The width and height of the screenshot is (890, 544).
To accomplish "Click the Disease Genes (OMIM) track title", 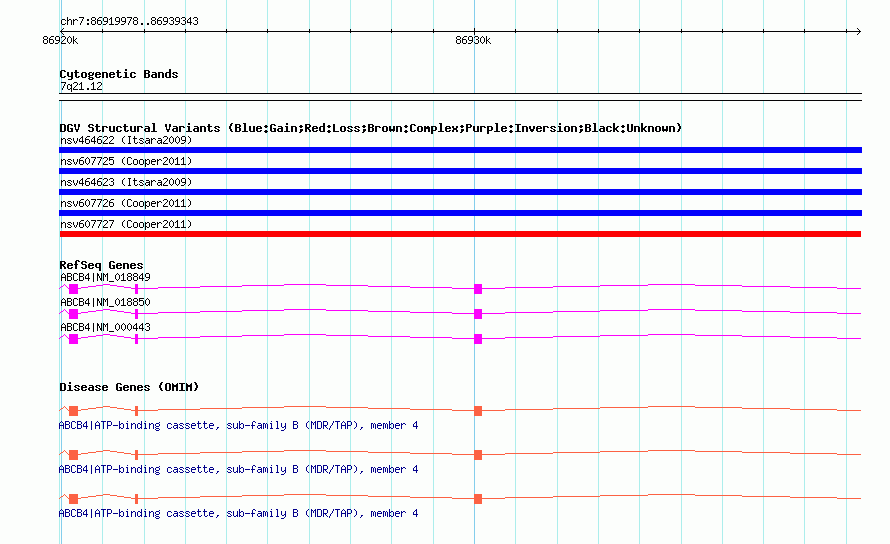I will 129,387.
